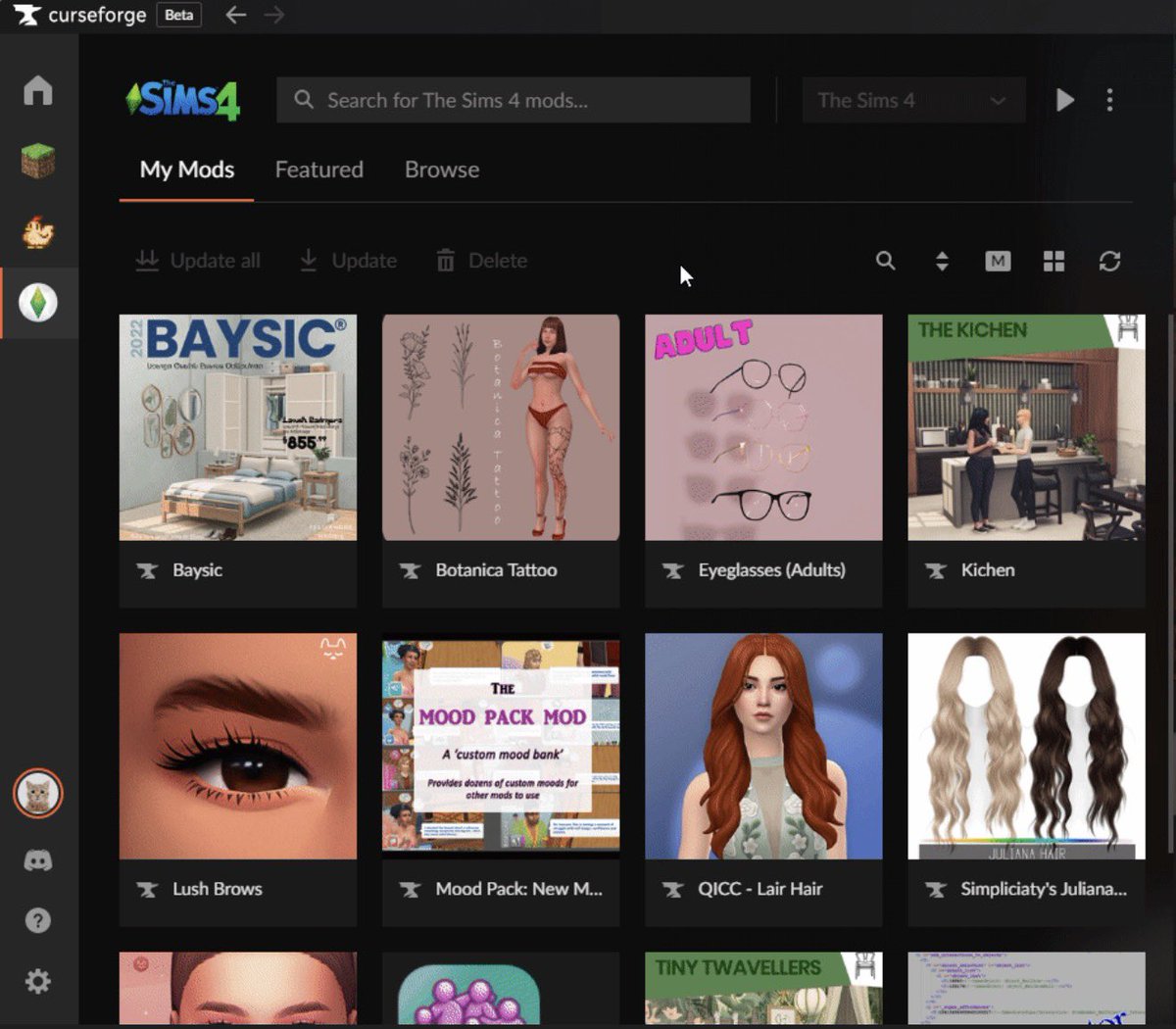Open the user avatar profile
Image resolution: width=1176 pixels, height=1029 pixels.
(38, 794)
